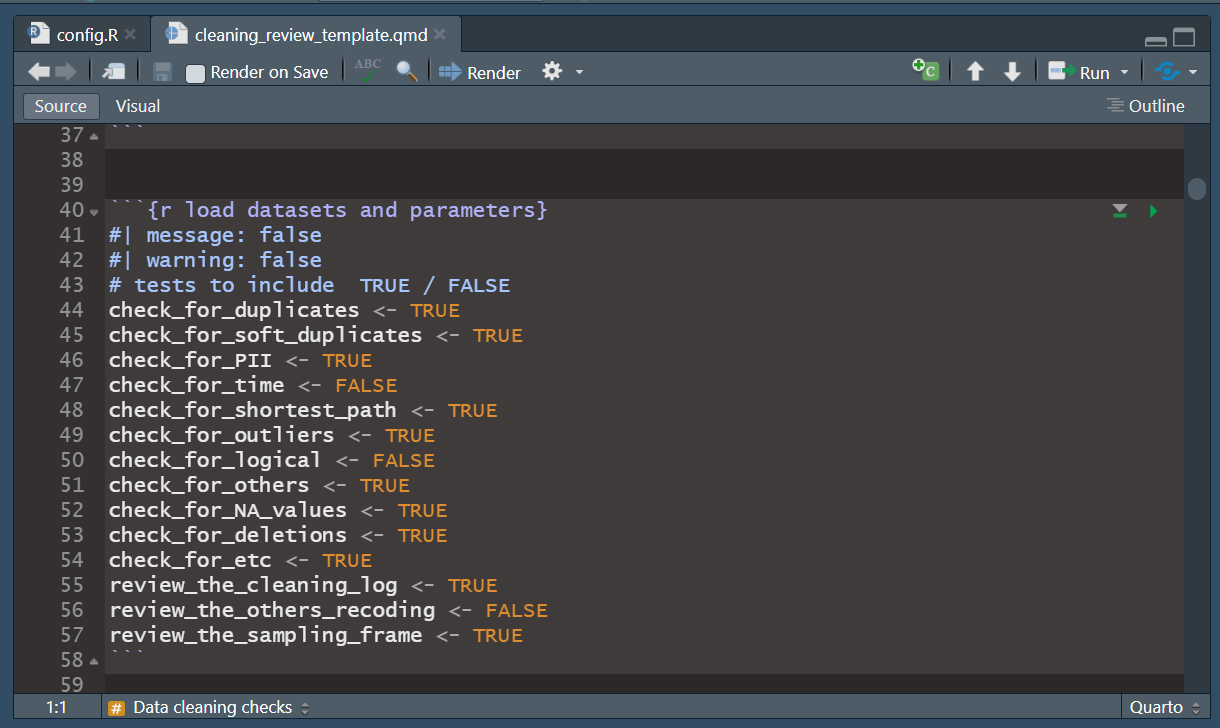Image resolution: width=1220 pixels, height=728 pixels.
Task: Insert a new code chunk
Action: click(x=925, y=71)
